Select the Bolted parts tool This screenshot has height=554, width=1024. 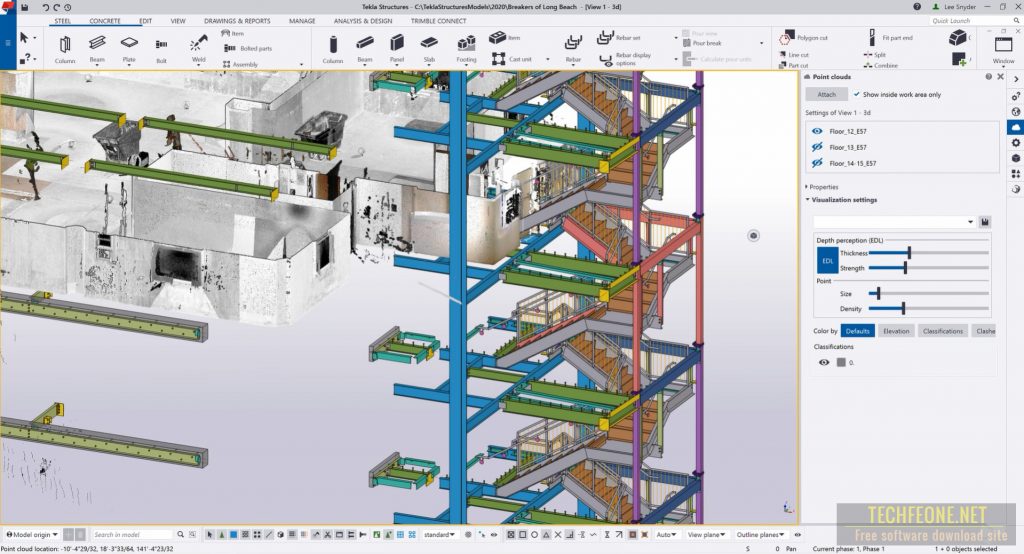tap(248, 48)
